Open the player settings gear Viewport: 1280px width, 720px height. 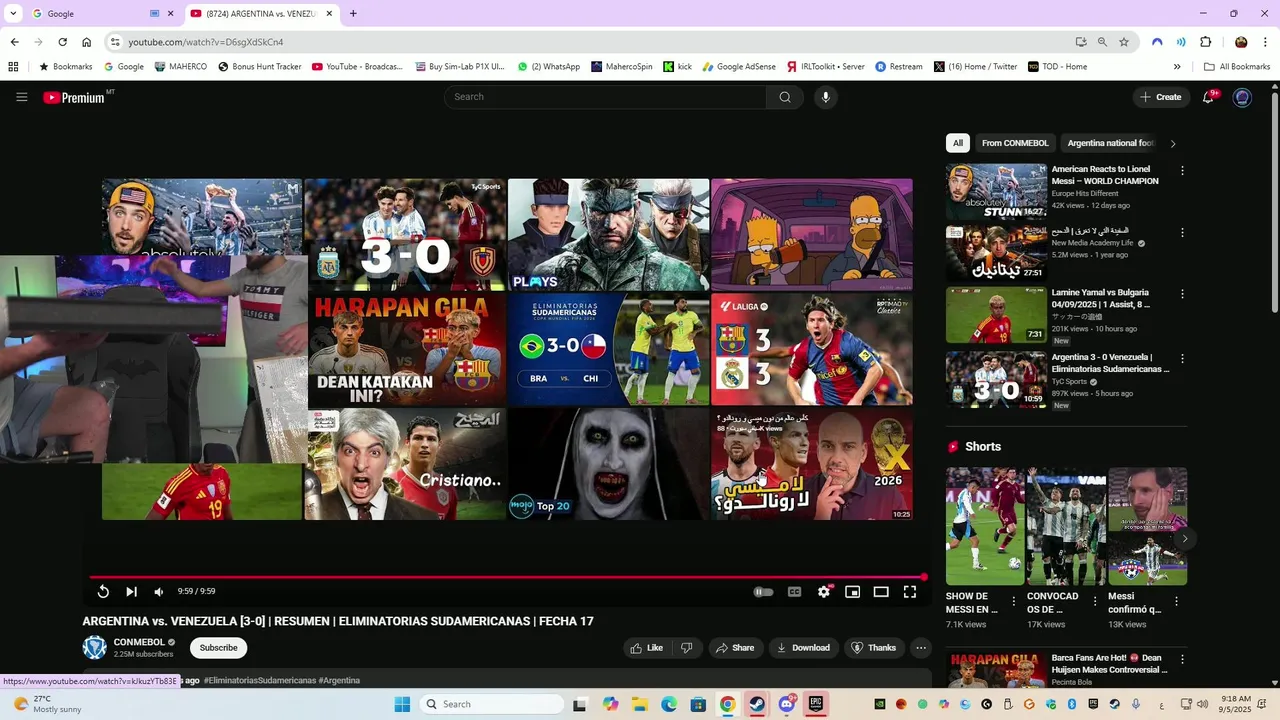click(x=823, y=592)
